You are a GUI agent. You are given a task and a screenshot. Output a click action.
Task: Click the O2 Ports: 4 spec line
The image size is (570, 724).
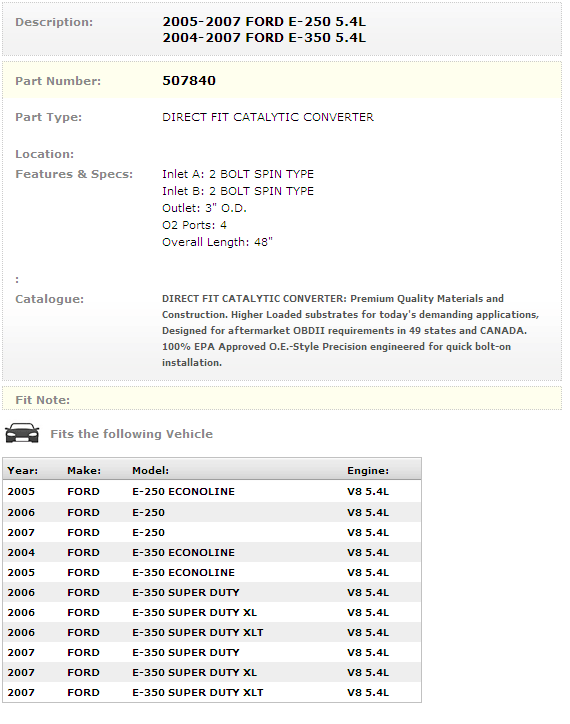(x=194, y=225)
